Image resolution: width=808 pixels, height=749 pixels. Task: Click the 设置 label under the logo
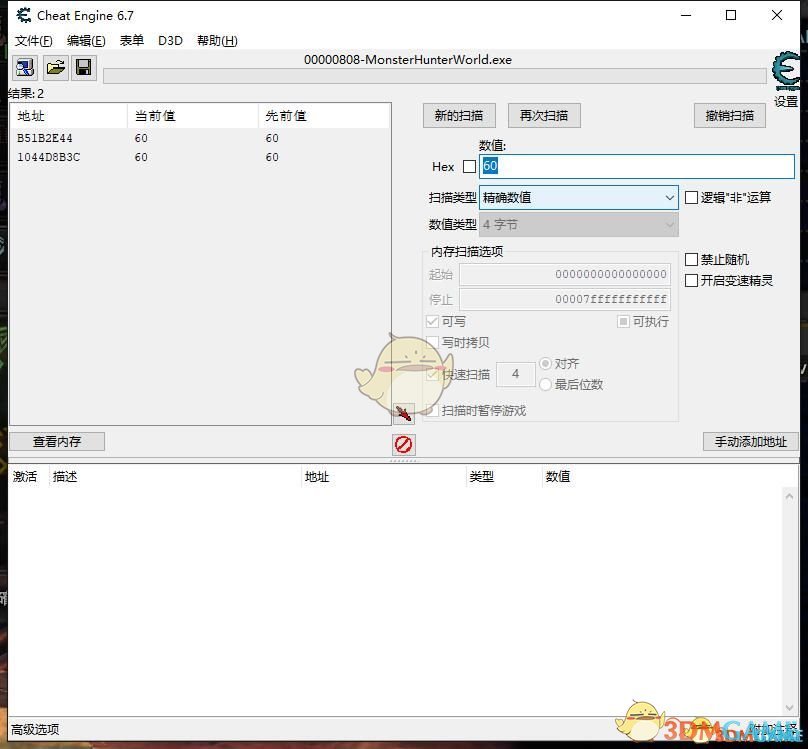[786, 101]
